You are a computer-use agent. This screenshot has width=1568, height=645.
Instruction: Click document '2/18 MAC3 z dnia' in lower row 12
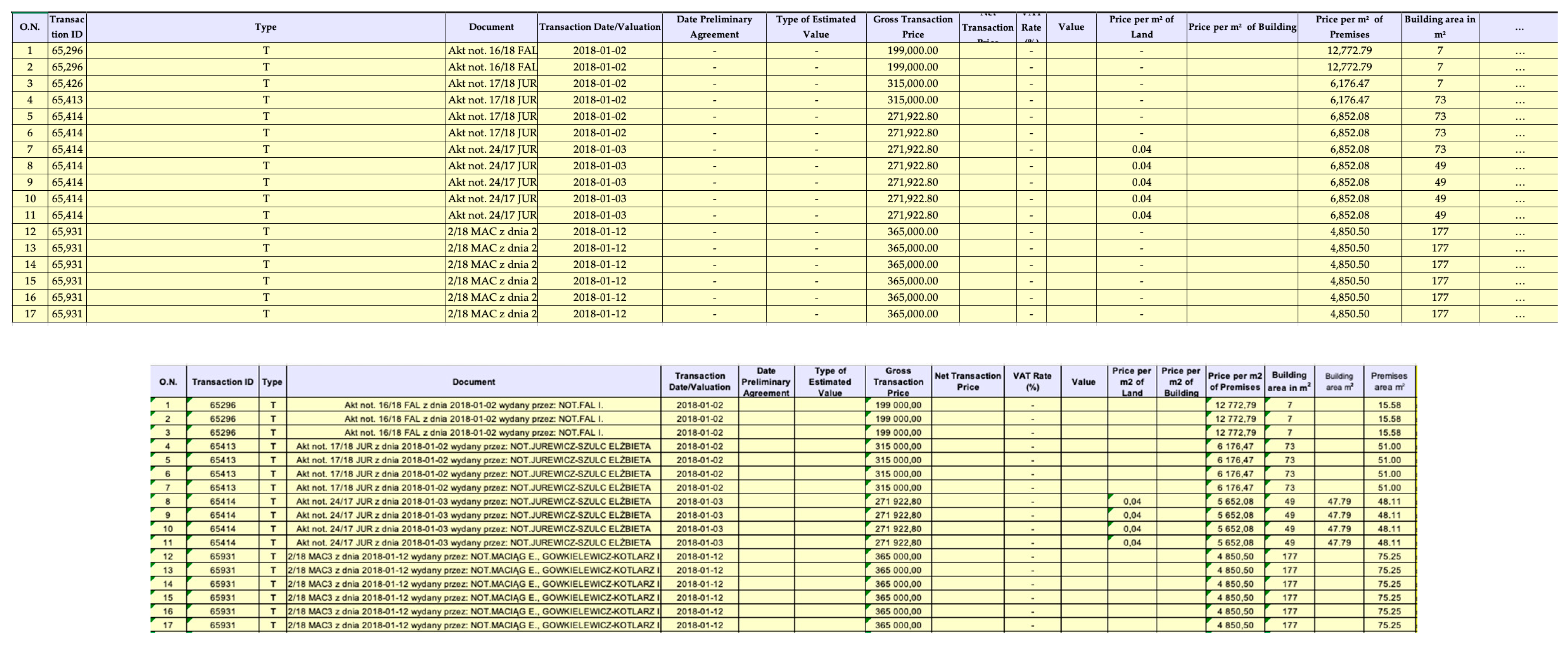point(474,556)
